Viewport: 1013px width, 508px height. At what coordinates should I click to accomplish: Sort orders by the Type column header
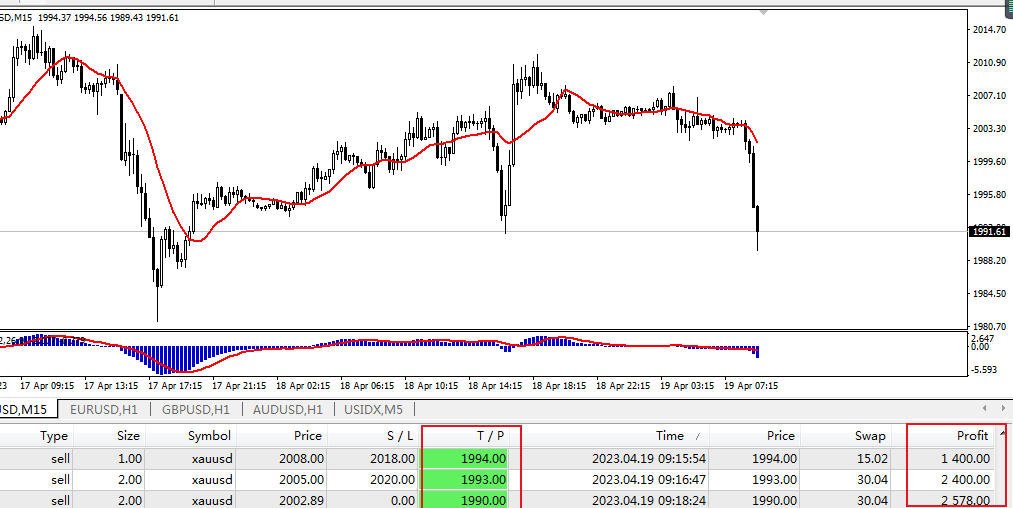(54, 436)
